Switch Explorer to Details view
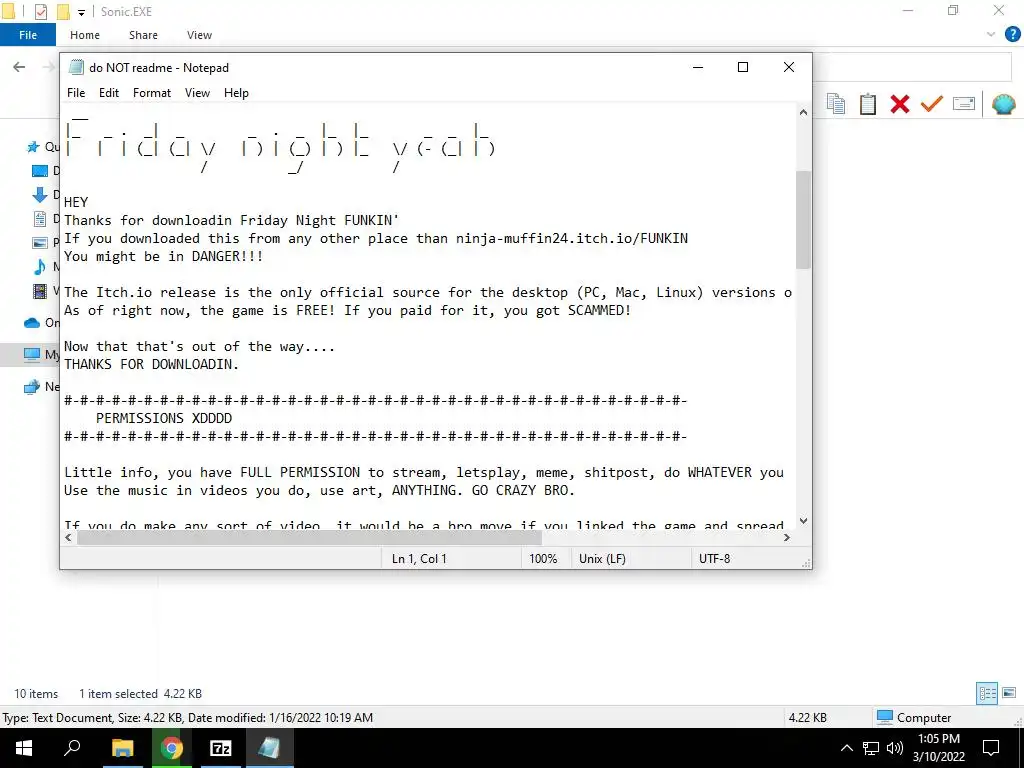This screenshot has height=768, width=1024. click(987, 694)
